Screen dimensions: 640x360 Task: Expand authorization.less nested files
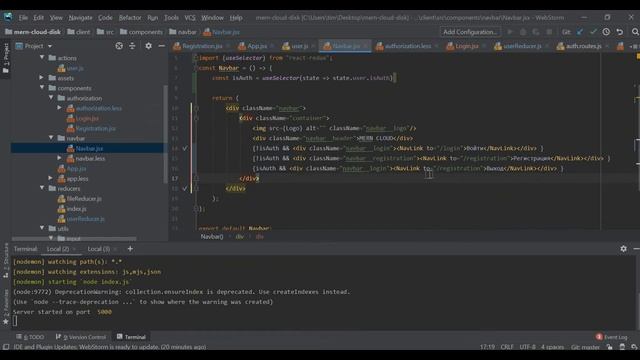pos(60,108)
